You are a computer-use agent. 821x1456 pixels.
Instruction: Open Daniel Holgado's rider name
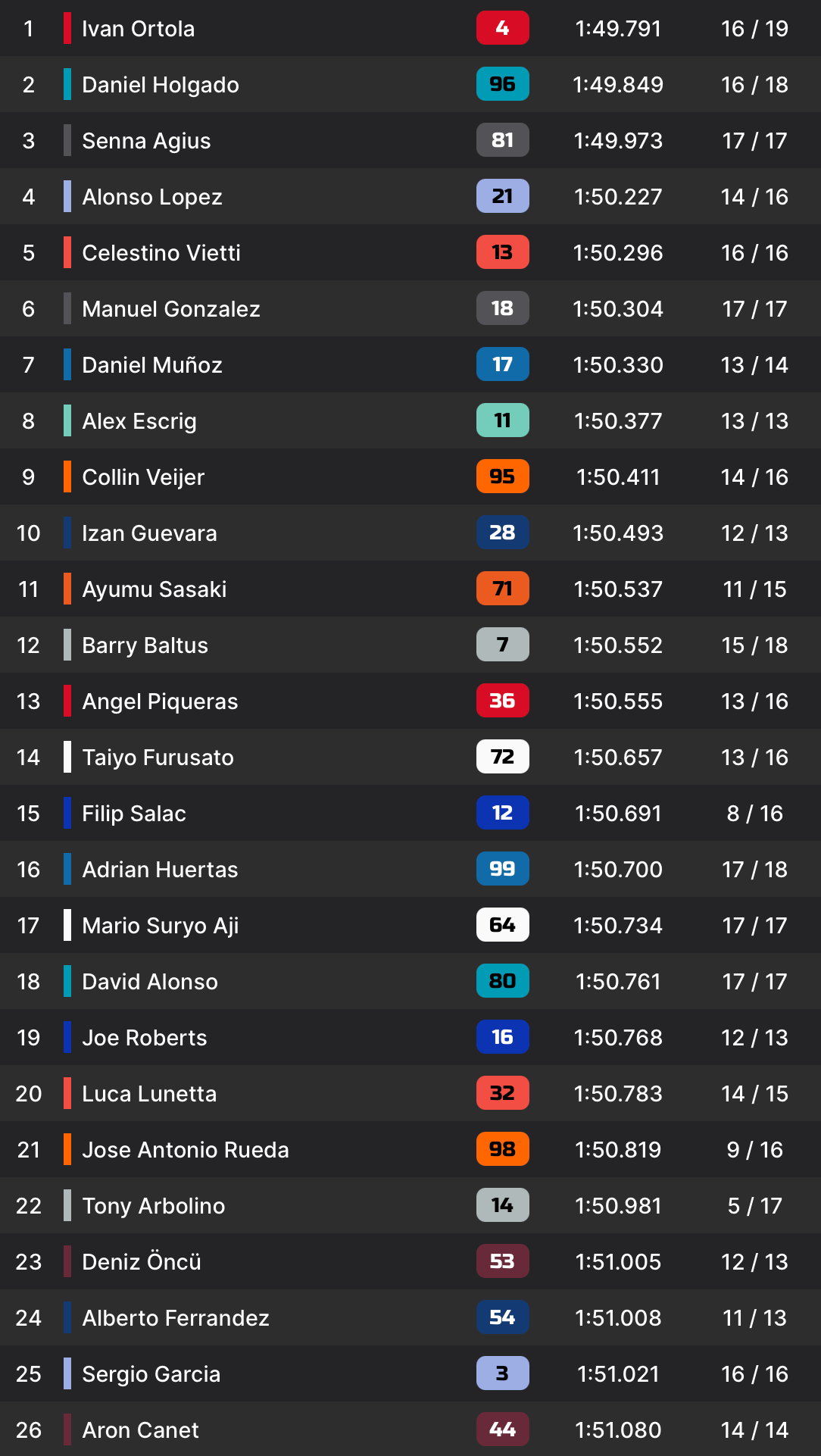161,85
